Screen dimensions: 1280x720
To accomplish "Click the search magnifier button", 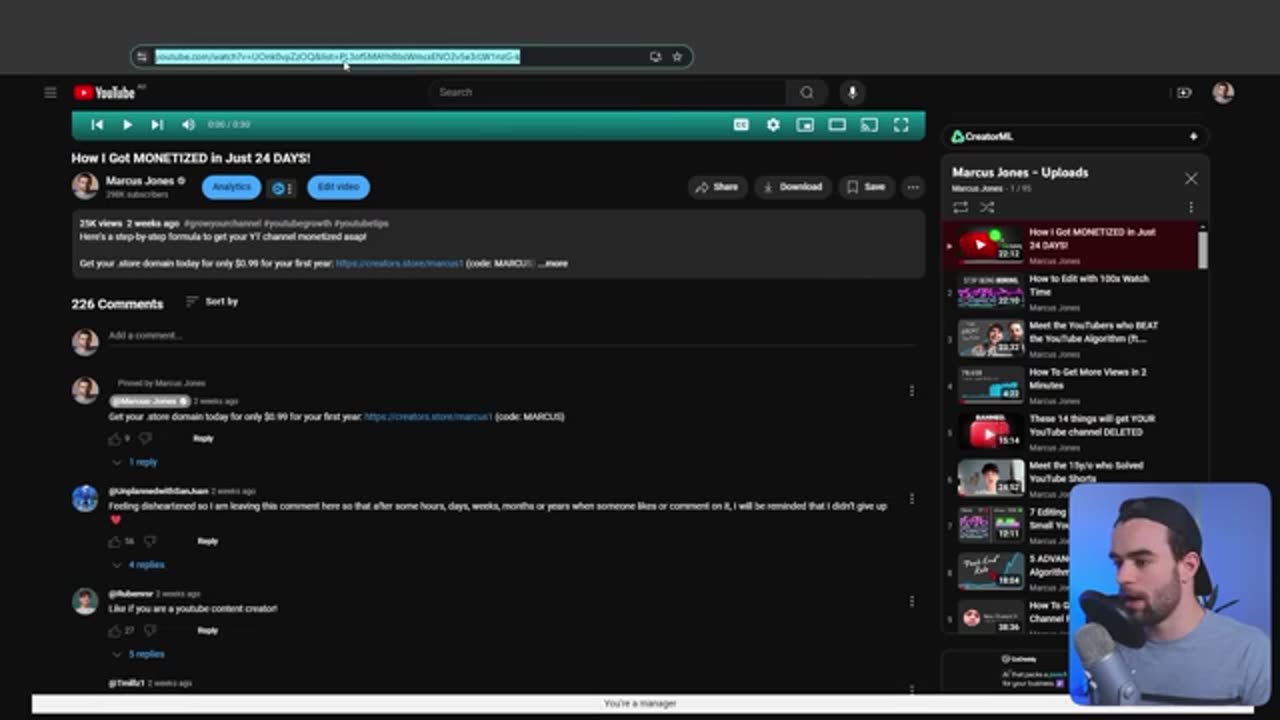I will point(806,93).
